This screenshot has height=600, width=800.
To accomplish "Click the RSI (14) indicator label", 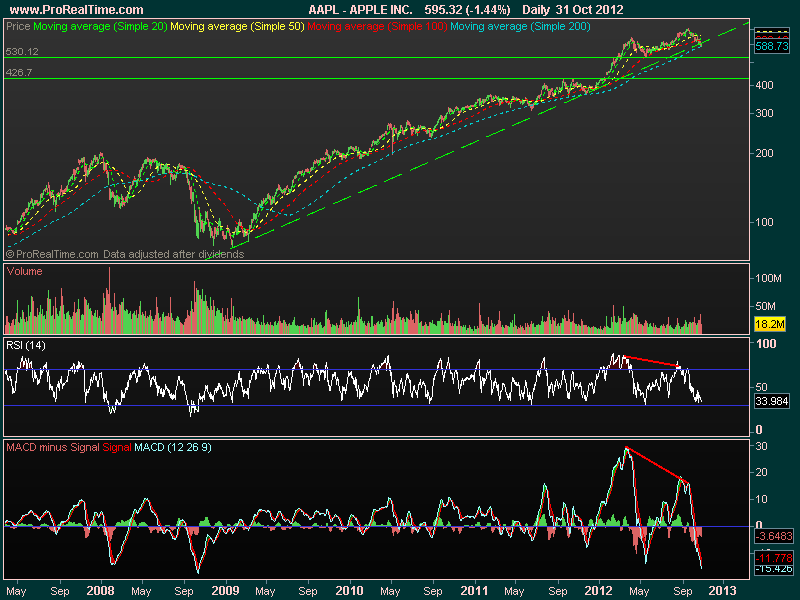I will point(26,345).
